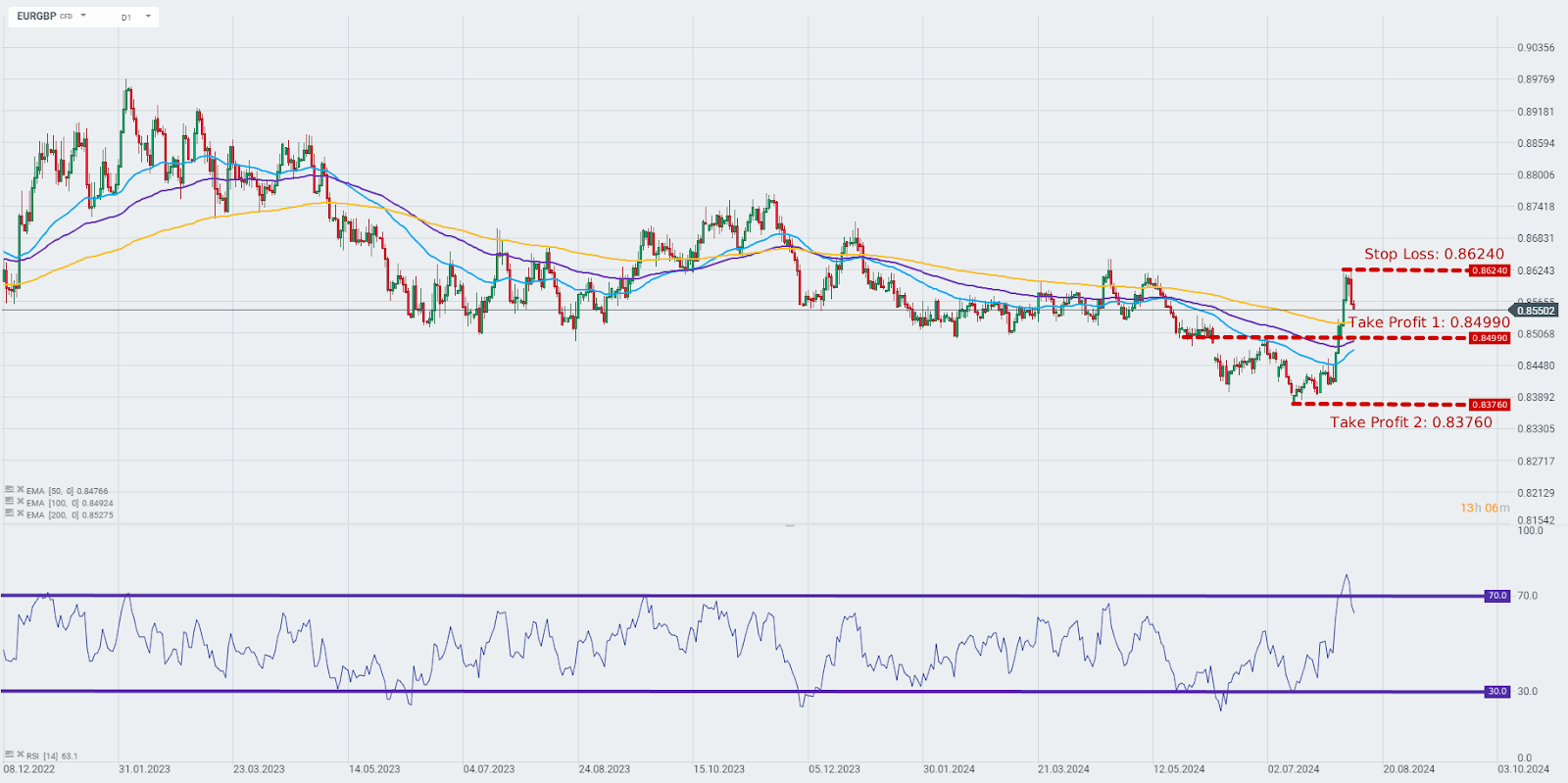Click current price tag 0.85502 on axis
The image size is (1568, 783).
pos(1536,311)
